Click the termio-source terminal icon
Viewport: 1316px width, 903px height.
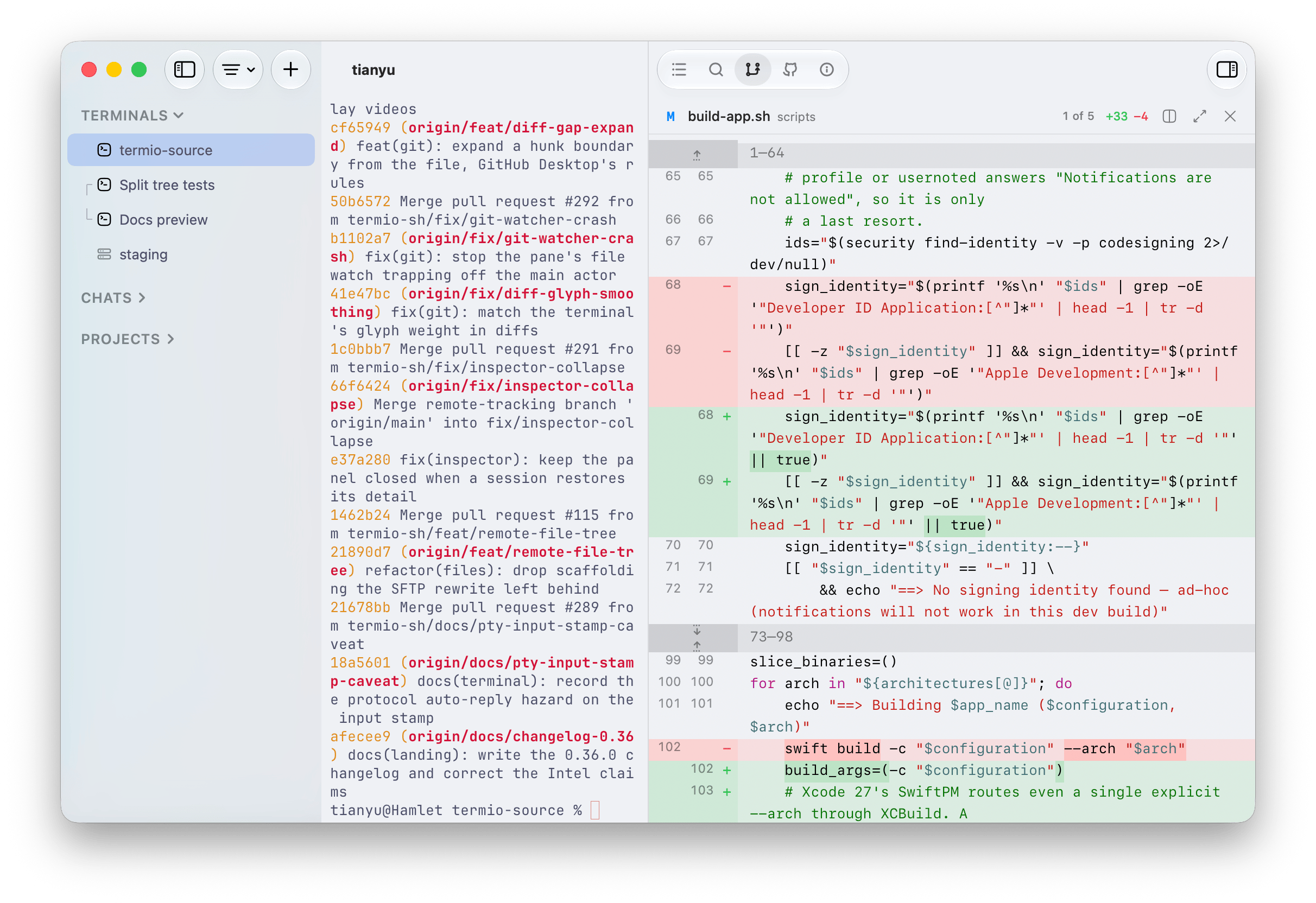(104, 149)
